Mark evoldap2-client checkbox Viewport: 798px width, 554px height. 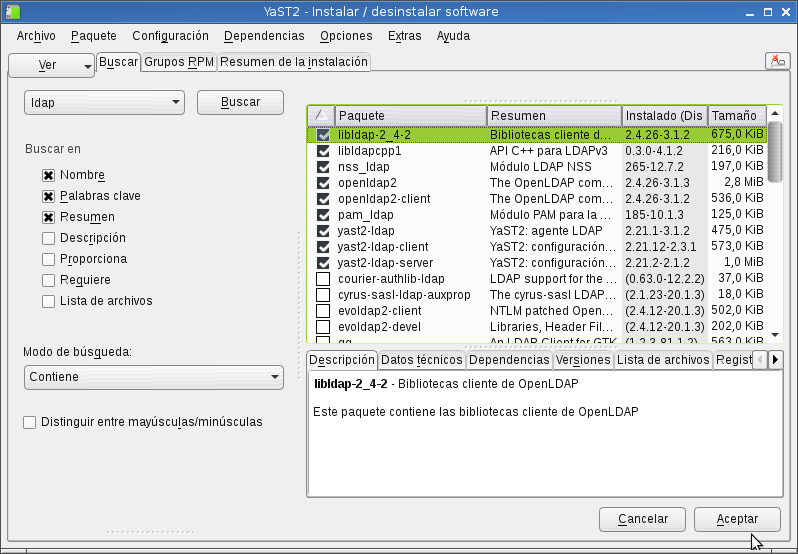coord(323,311)
